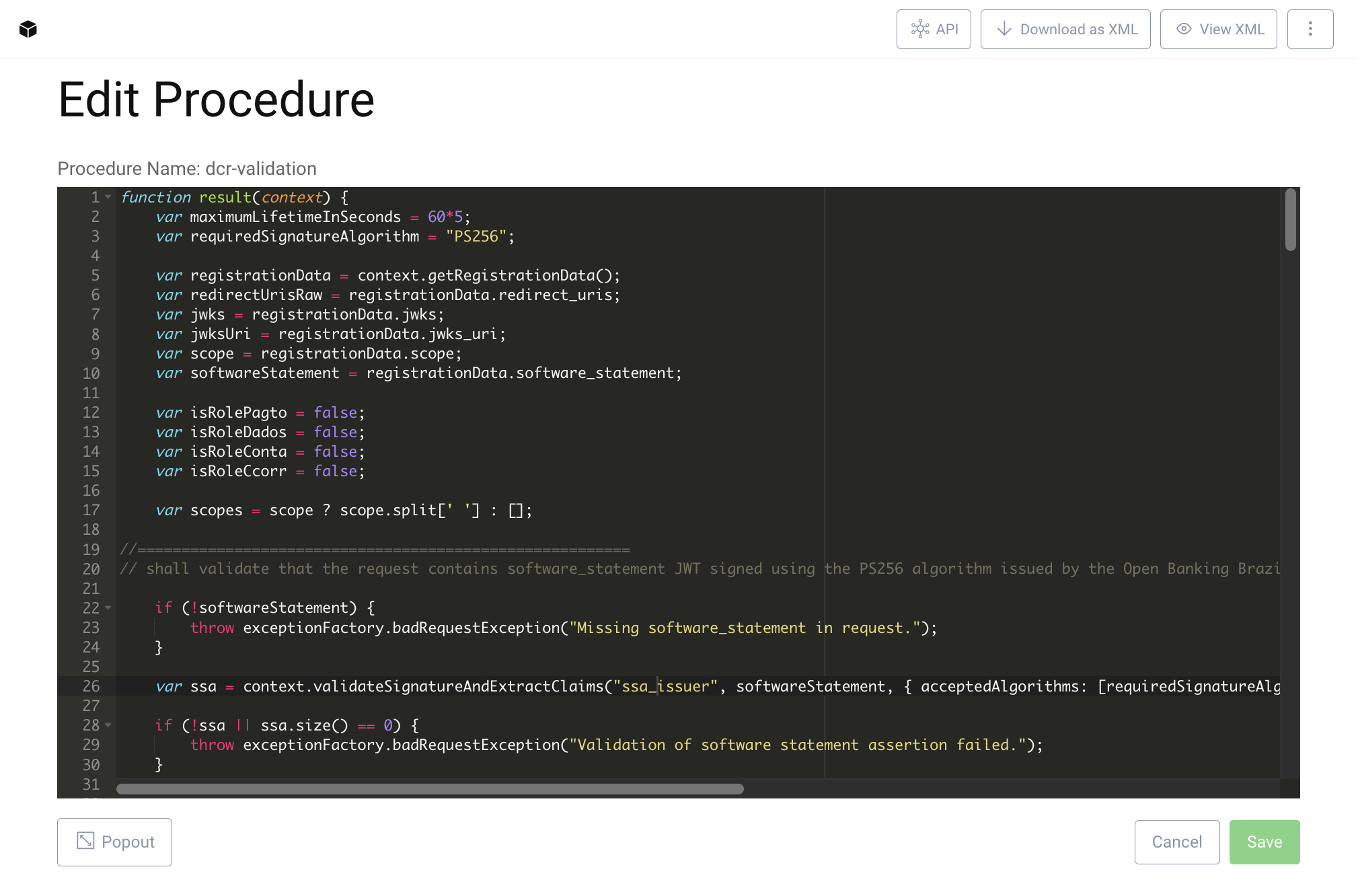The height and width of the screenshot is (896, 1358).
Task: Open the three-dot overflow menu
Action: click(1310, 28)
